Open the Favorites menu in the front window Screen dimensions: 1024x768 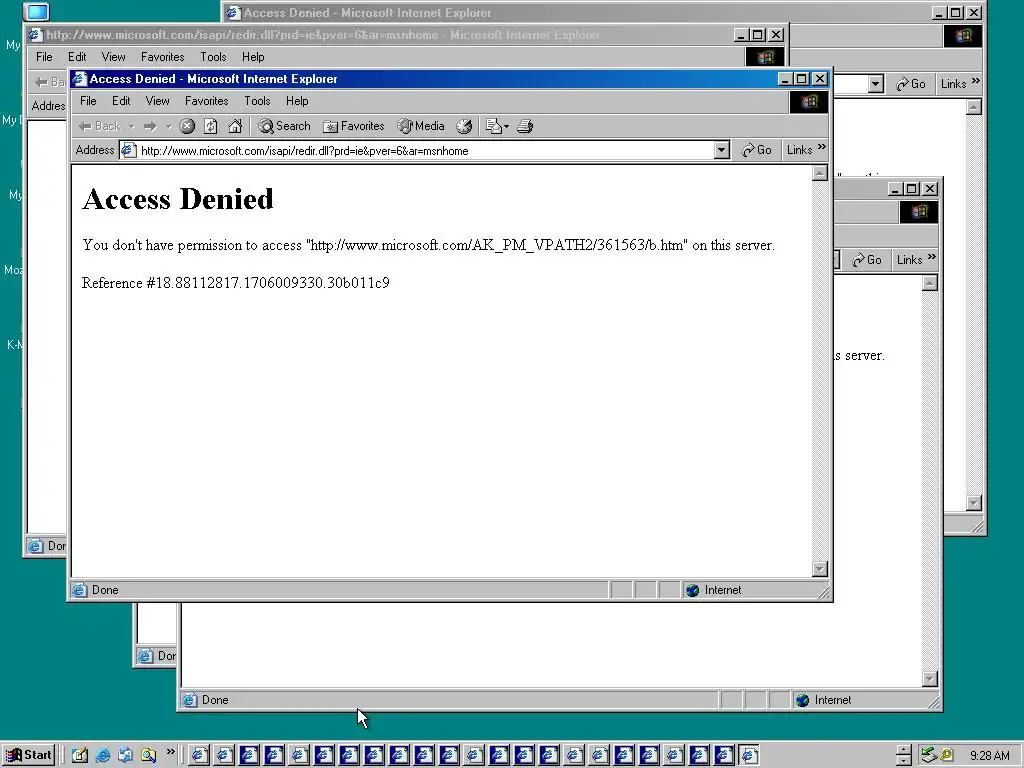[206, 101]
